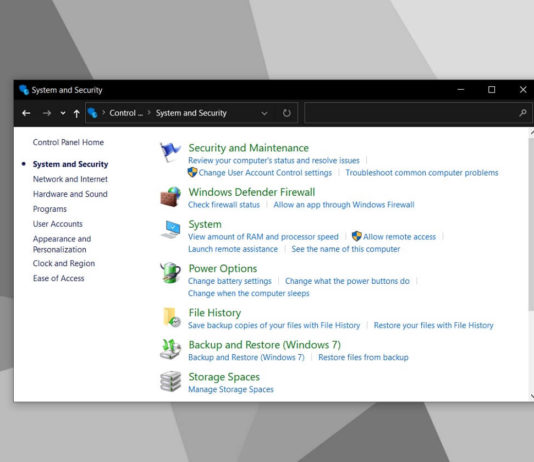Screen dimensions: 534x462
Task: Click the small Backup and Restore (Windows 7) sublink
Action: [246, 357]
